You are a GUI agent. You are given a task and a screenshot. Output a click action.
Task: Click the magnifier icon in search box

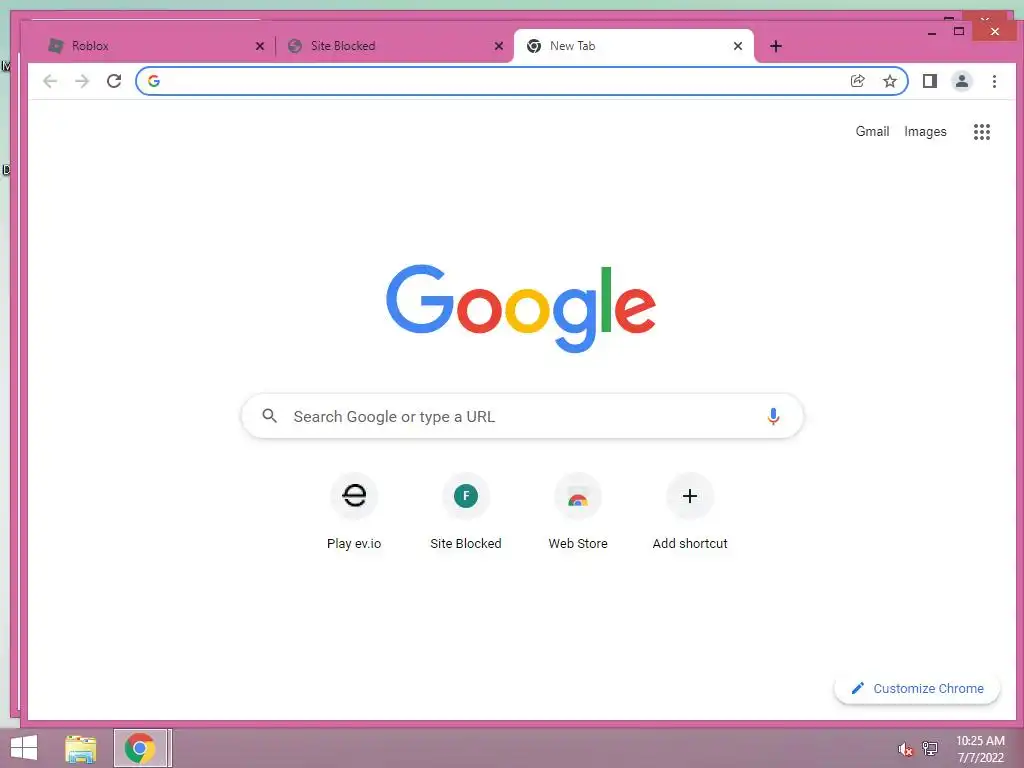[269, 416]
